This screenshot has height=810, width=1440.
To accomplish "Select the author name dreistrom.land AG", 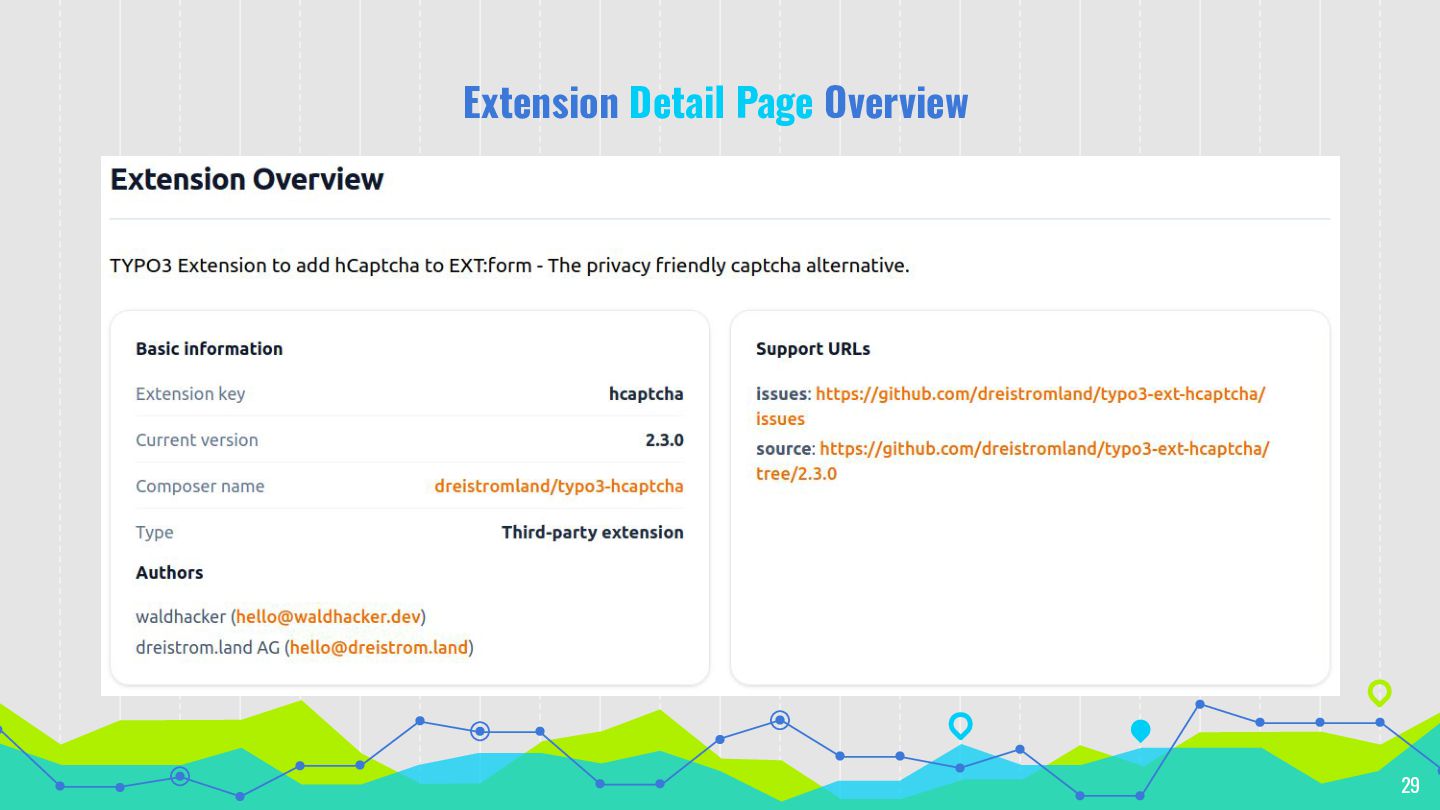I will pos(208,648).
